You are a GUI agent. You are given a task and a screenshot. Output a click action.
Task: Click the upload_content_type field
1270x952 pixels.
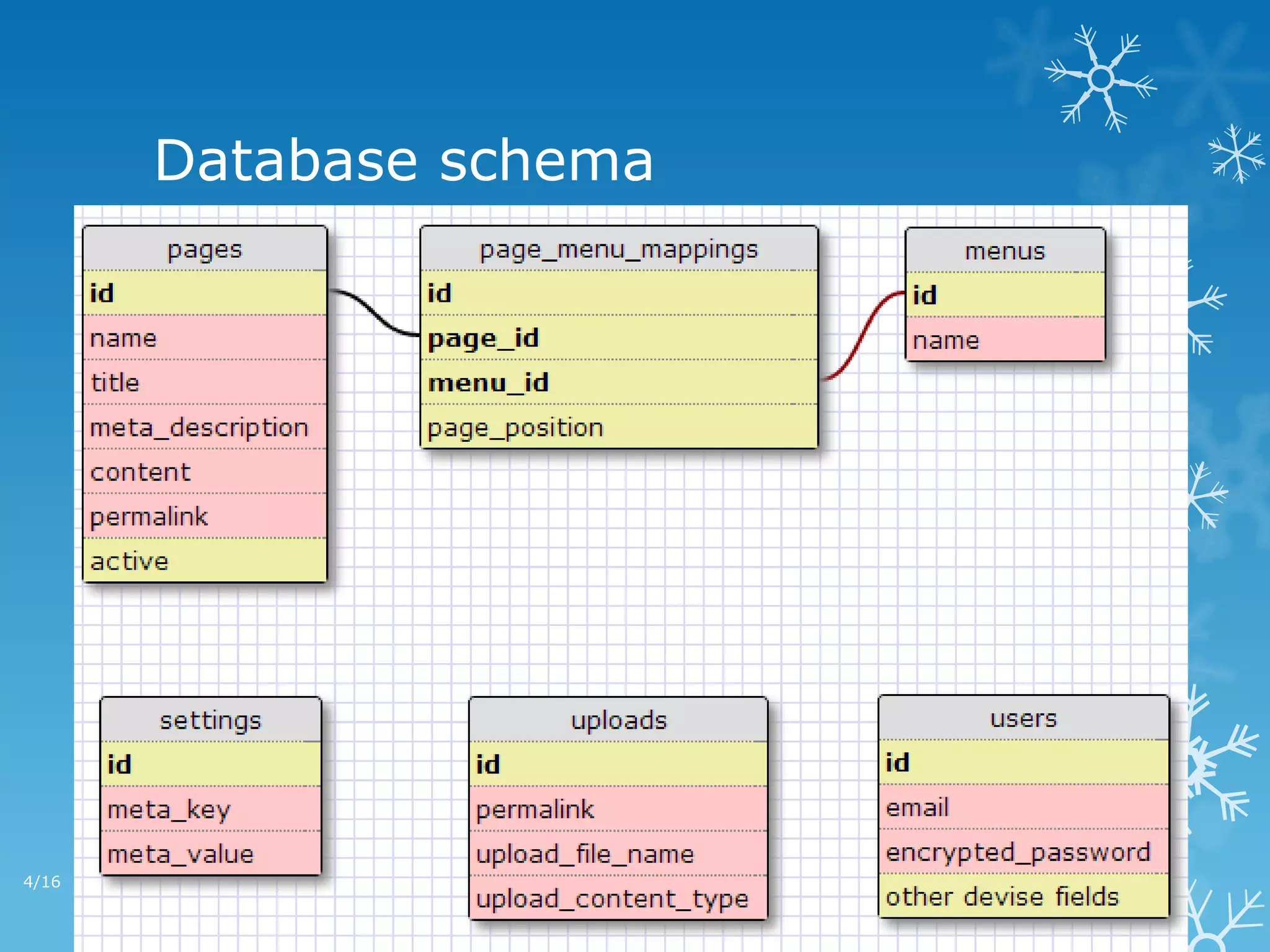(x=612, y=899)
